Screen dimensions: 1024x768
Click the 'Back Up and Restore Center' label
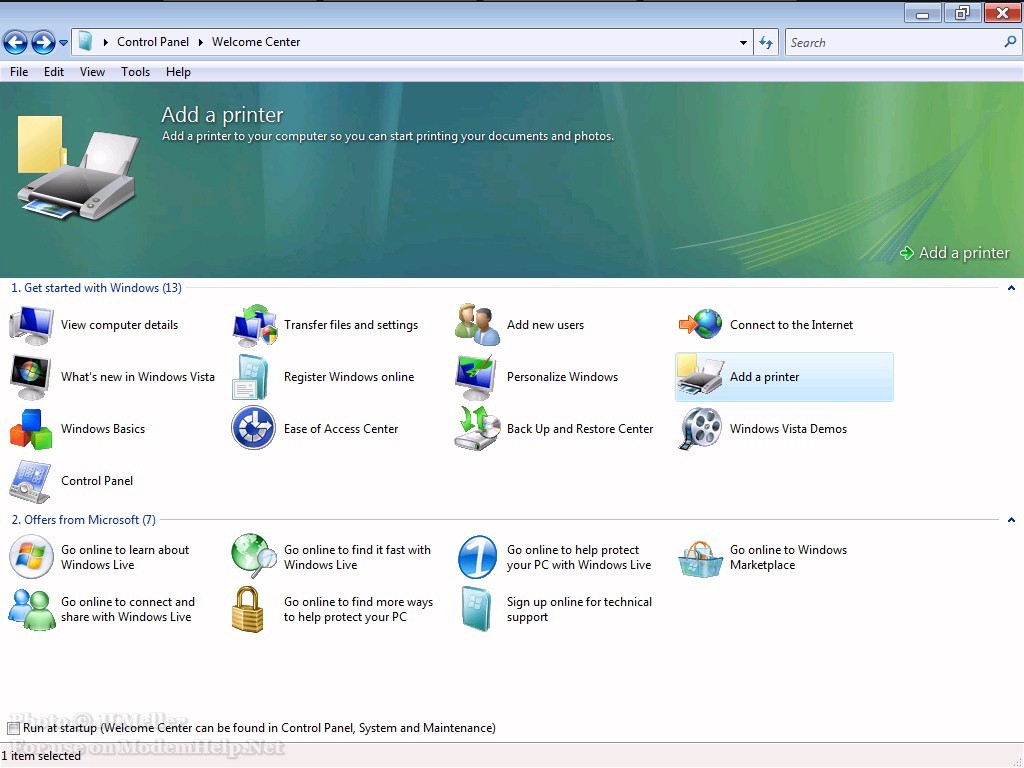tap(580, 429)
